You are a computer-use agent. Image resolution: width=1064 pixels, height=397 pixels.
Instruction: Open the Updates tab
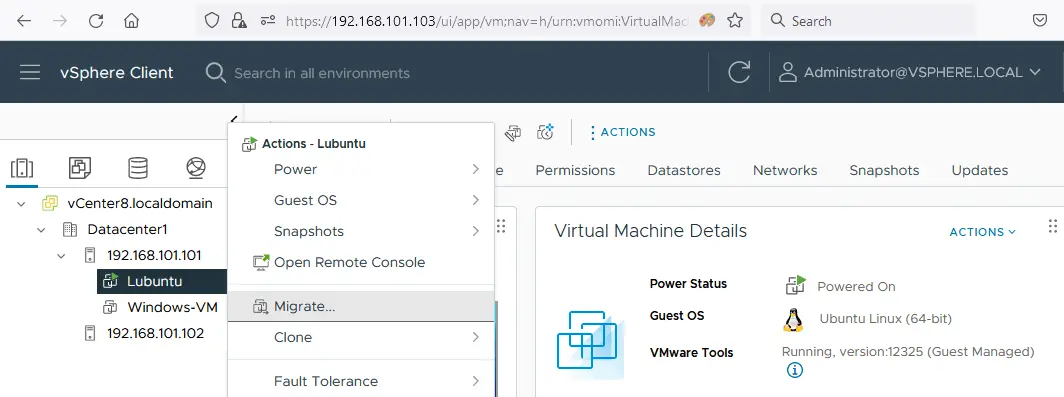(x=980, y=170)
